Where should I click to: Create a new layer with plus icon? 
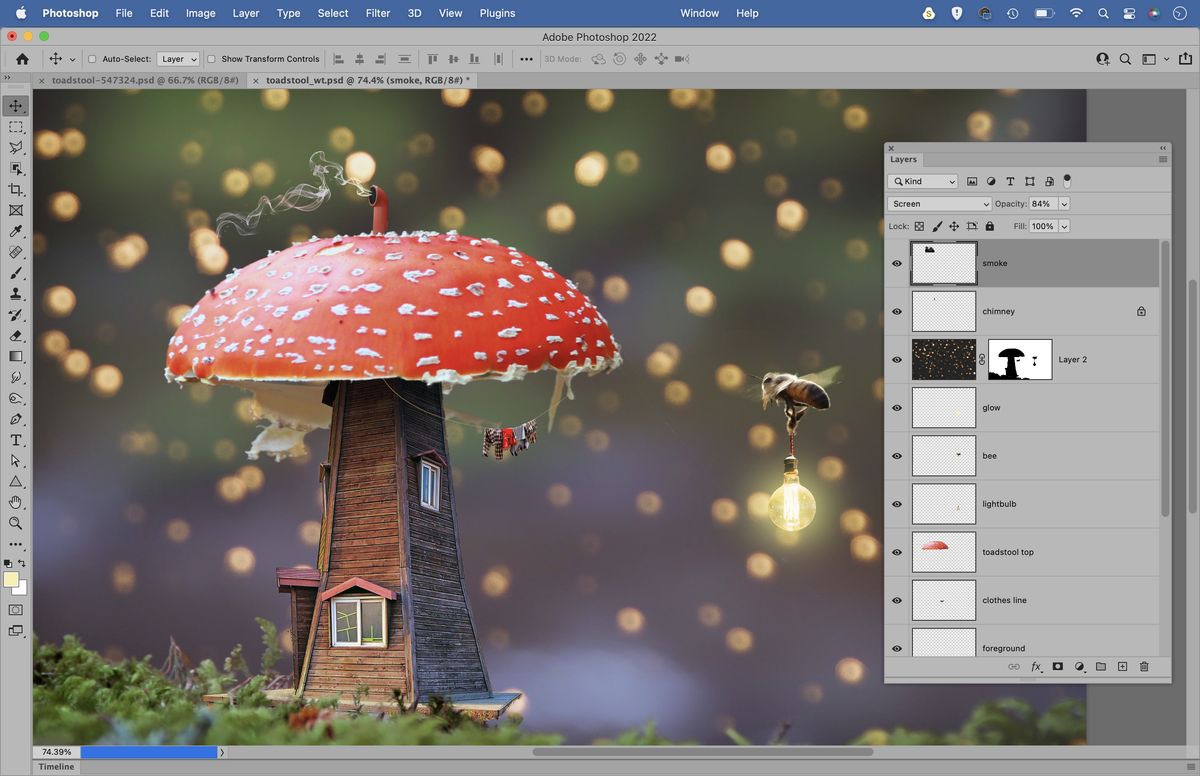(x=1122, y=666)
